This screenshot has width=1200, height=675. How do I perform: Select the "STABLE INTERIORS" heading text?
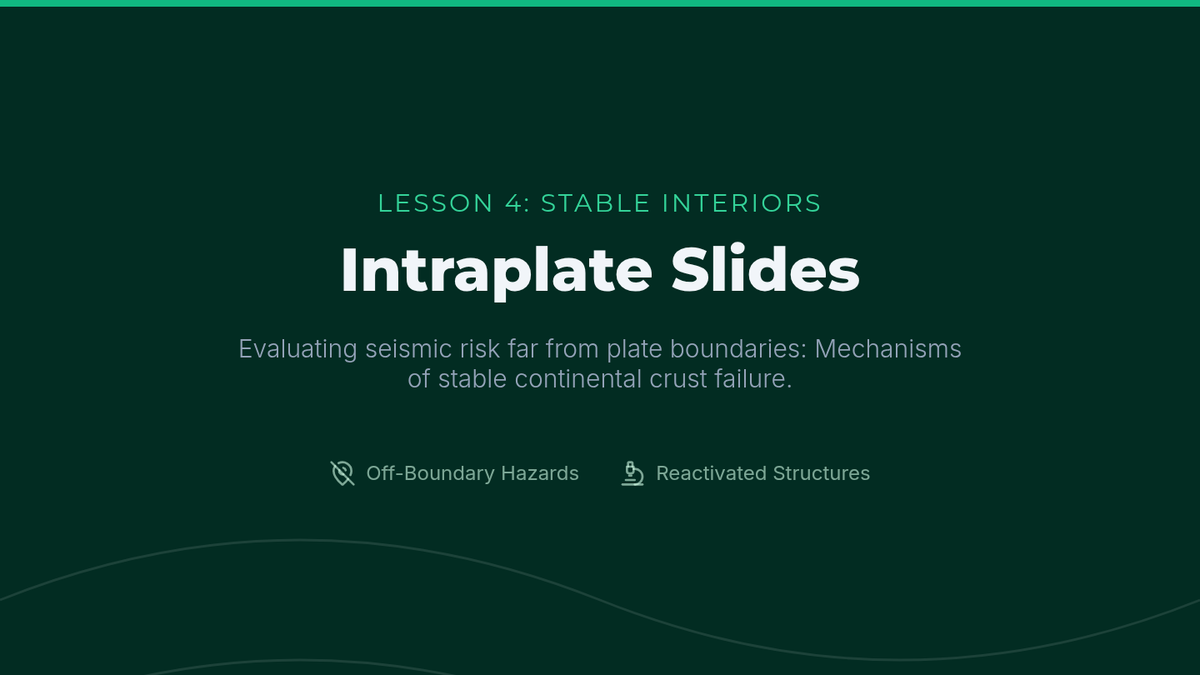coord(681,203)
